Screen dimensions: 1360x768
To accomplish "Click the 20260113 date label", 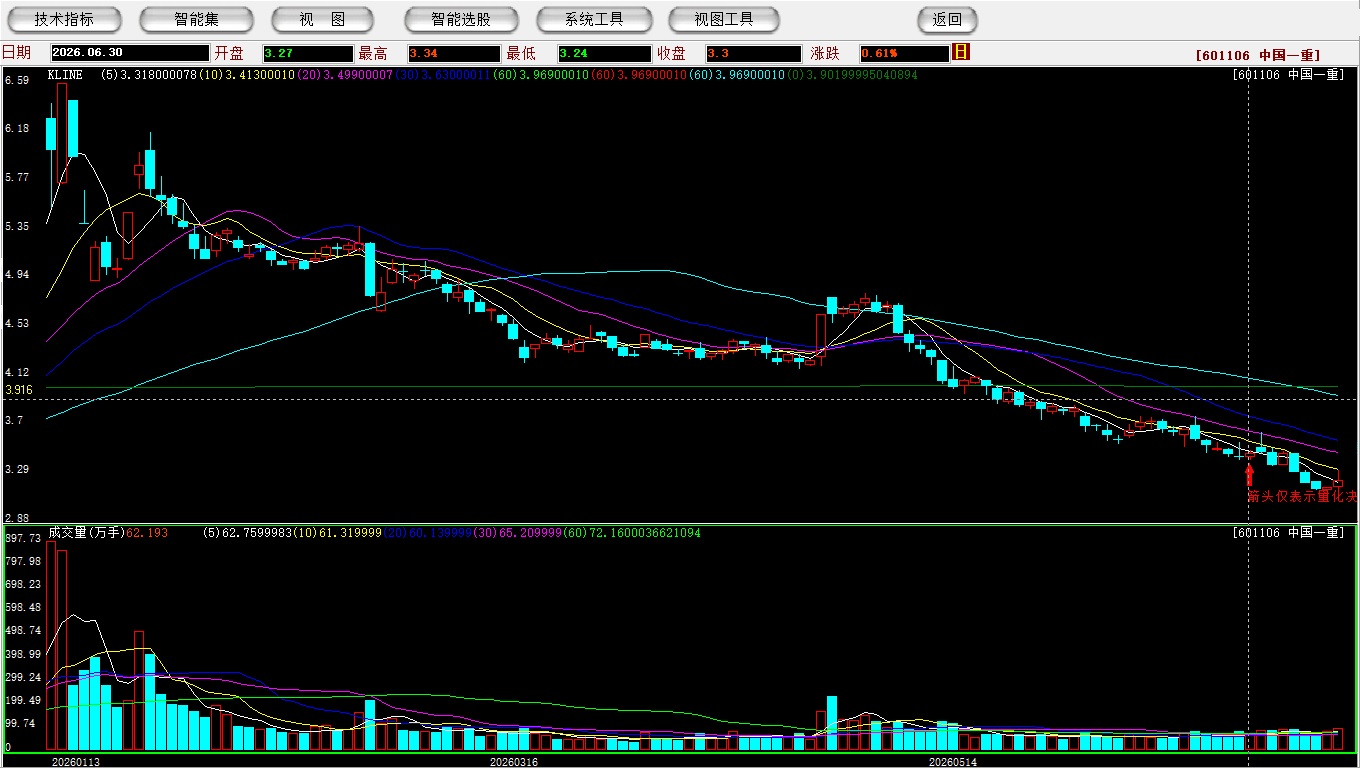I will [76, 762].
